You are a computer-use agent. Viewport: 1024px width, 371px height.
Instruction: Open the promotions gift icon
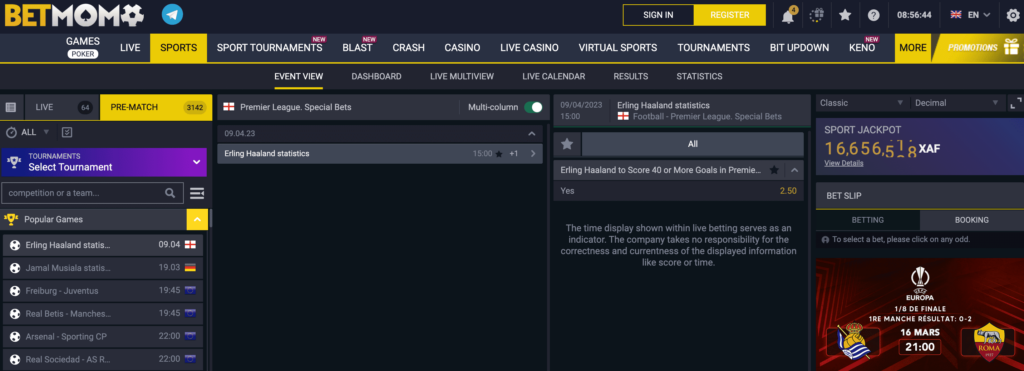coord(1011,48)
